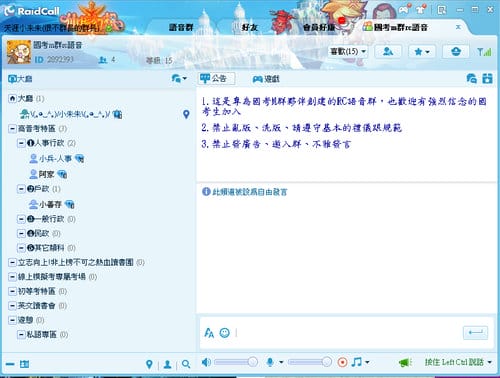Open channel options dropdown beside 大廳 header
The height and width of the screenshot is (378, 500).
pos(179,79)
